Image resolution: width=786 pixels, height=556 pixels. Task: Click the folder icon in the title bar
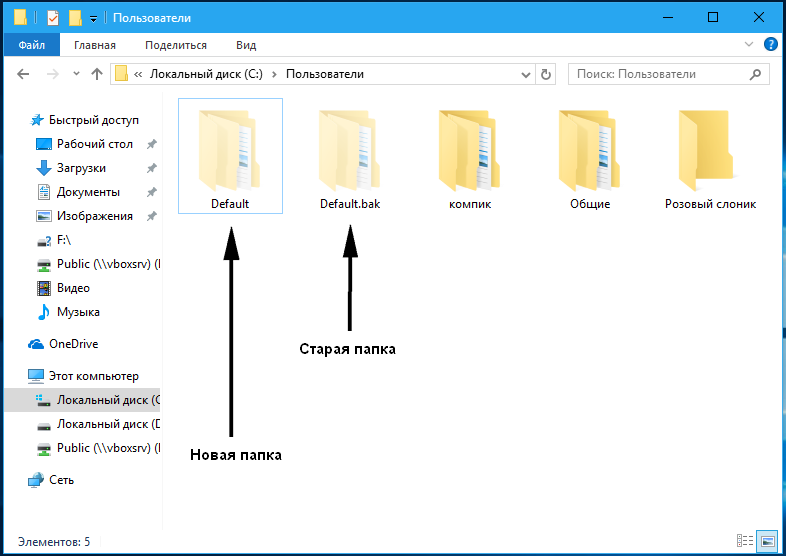click(x=20, y=18)
